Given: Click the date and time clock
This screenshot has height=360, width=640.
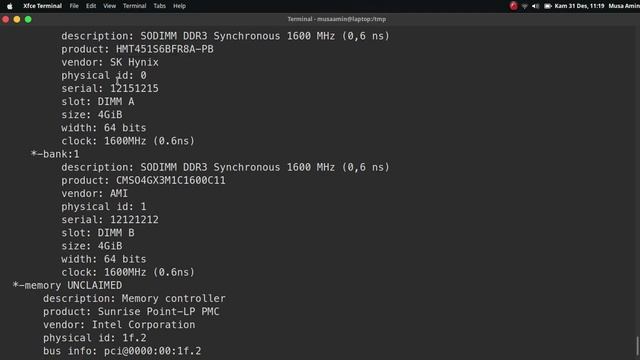Looking at the screenshot, I should click(579, 6).
